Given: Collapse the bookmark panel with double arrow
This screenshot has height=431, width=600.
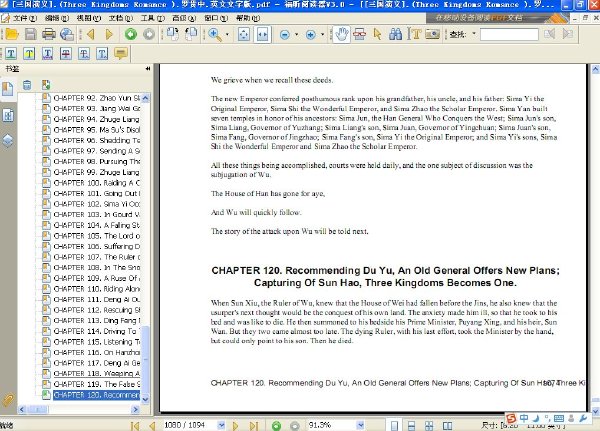Looking at the screenshot, I should pyautogui.click(x=148, y=69).
